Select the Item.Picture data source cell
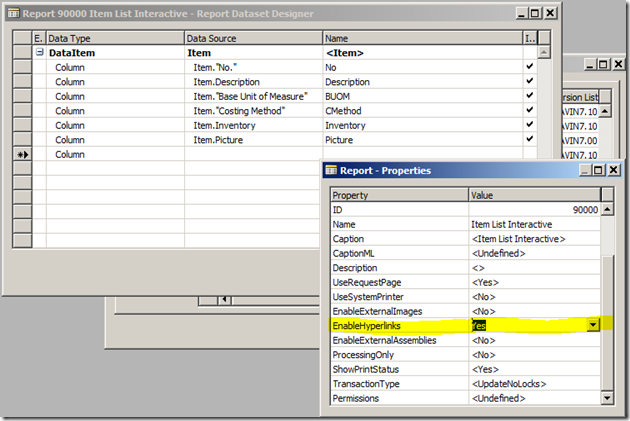 [x=254, y=139]
